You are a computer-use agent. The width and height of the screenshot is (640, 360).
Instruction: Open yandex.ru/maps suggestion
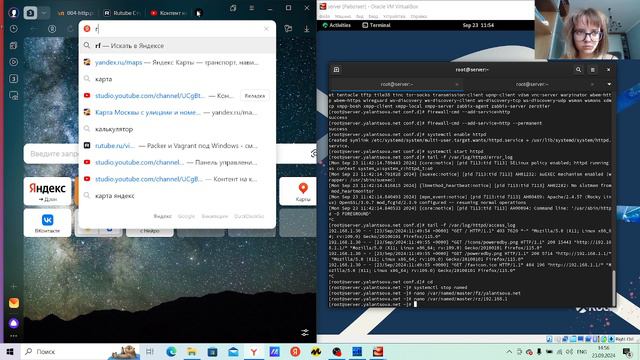coord(177,62)
